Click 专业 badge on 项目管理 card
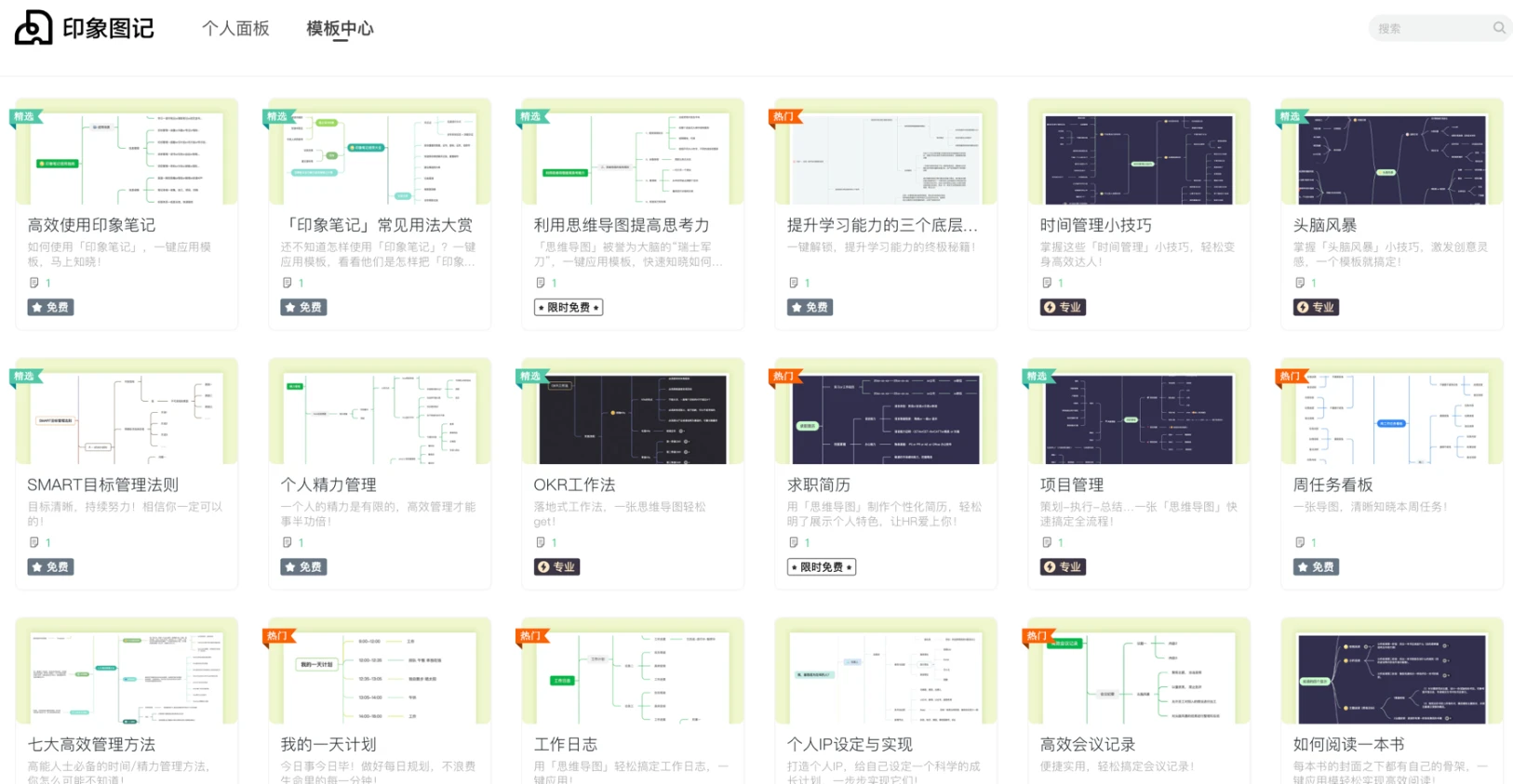The height and width of the screenshot is (784, 1513). [x=1064, y=566]
